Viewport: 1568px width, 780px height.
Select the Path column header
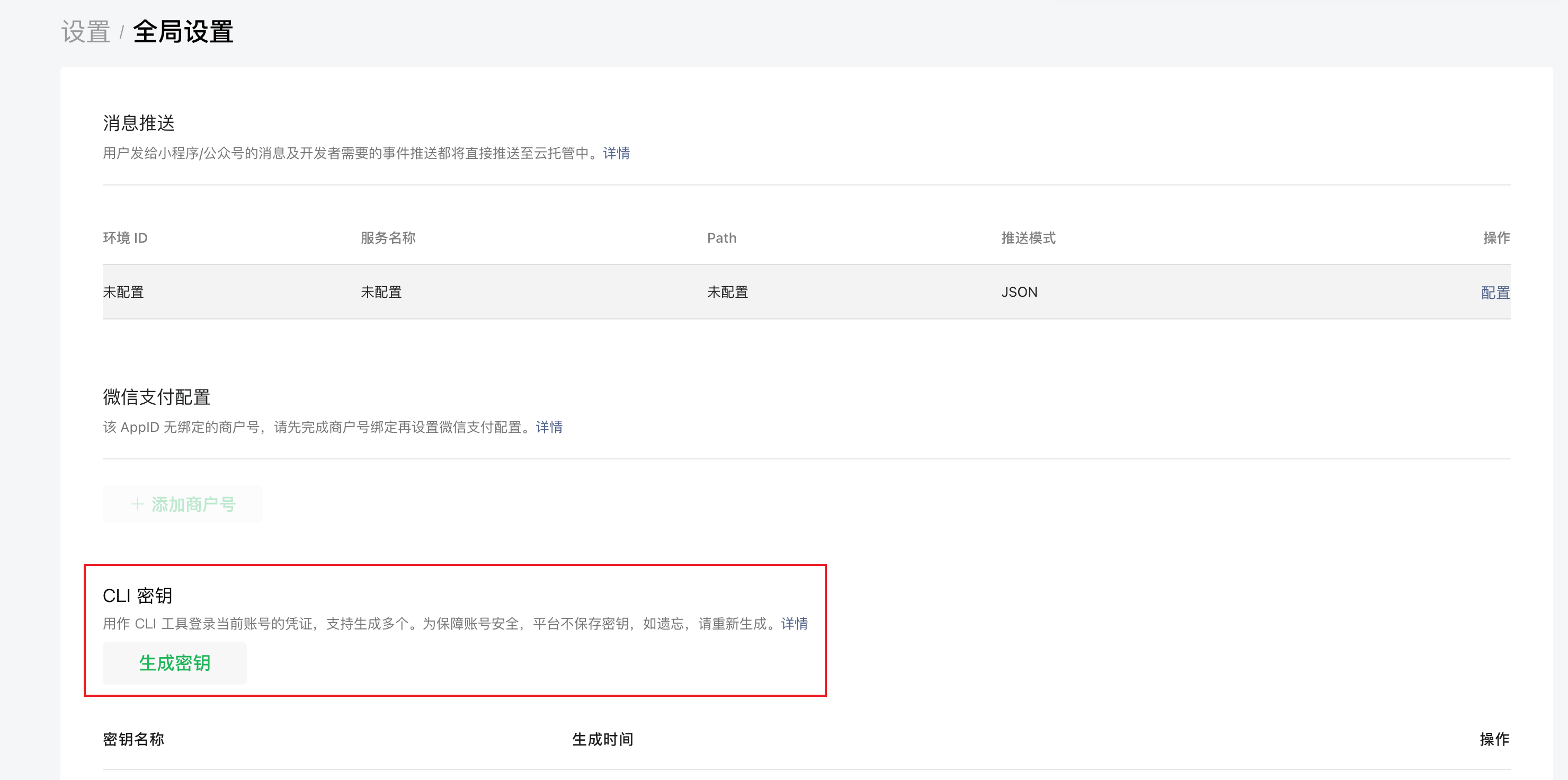point(721,237)
